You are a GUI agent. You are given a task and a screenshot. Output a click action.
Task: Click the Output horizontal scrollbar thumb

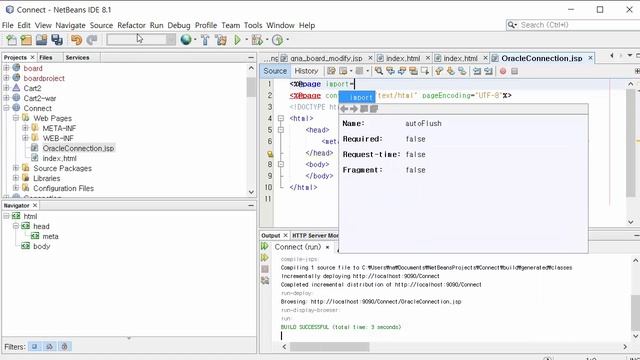[x=329, y=347]
